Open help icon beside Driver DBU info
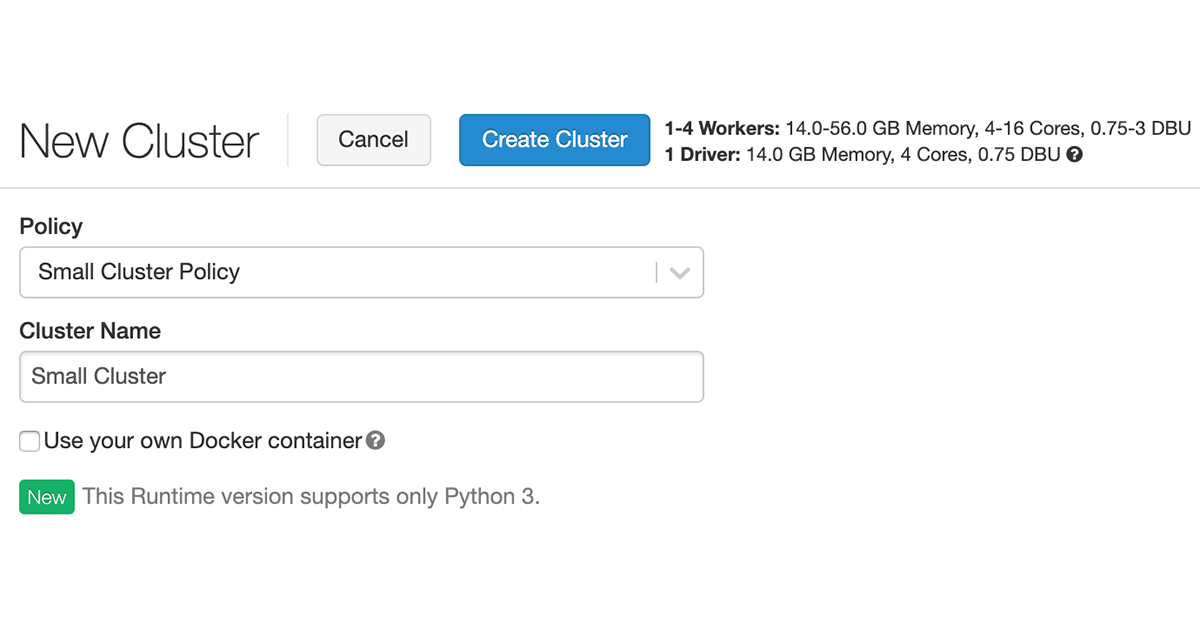Viewport: 1200px width, 630px height. coord(1075,155)
